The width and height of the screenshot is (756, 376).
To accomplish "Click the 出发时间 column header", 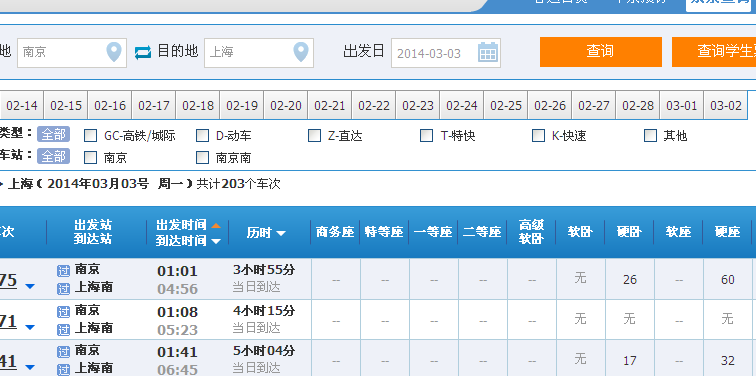I will (x=181, y=225).
